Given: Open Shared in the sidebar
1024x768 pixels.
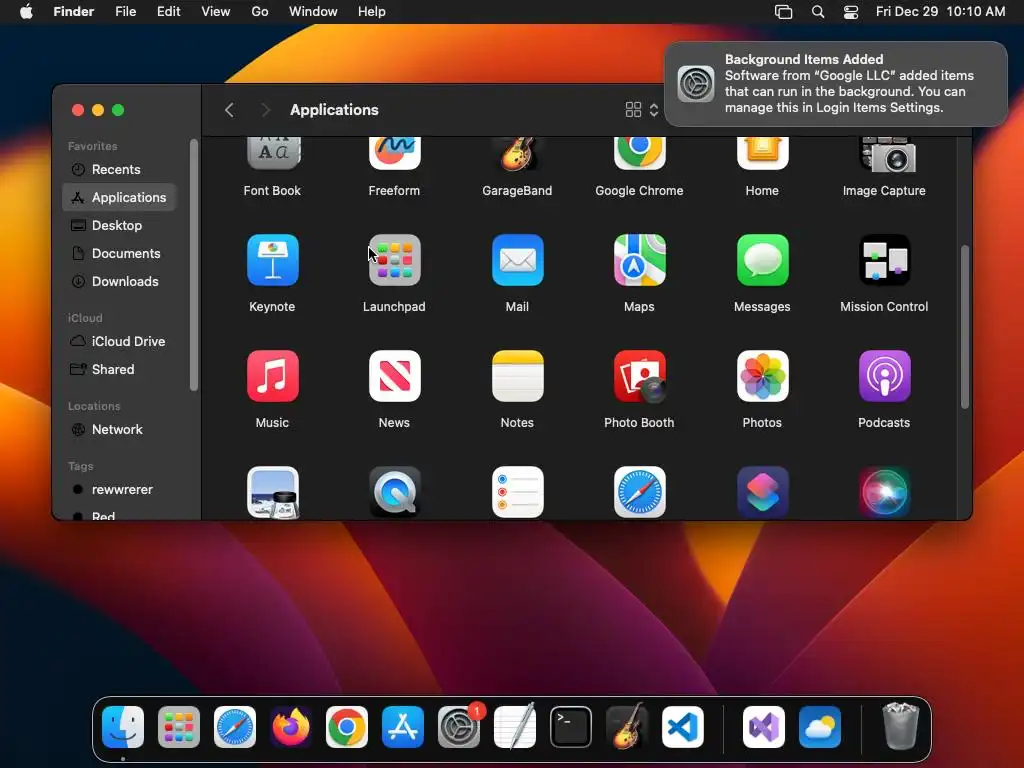Looking at the screenshot, I should (x=119, y=370).
